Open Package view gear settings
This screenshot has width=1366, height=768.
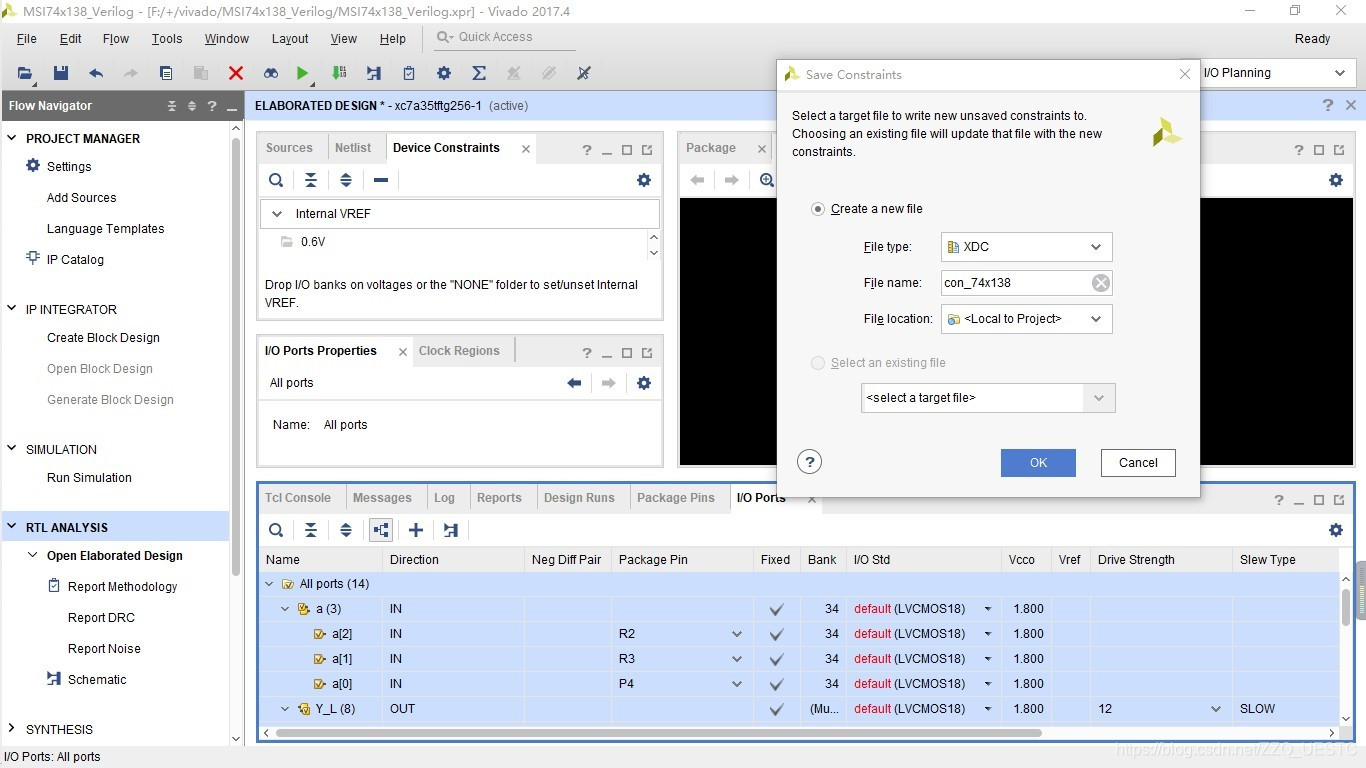(x=1336, y=180)
